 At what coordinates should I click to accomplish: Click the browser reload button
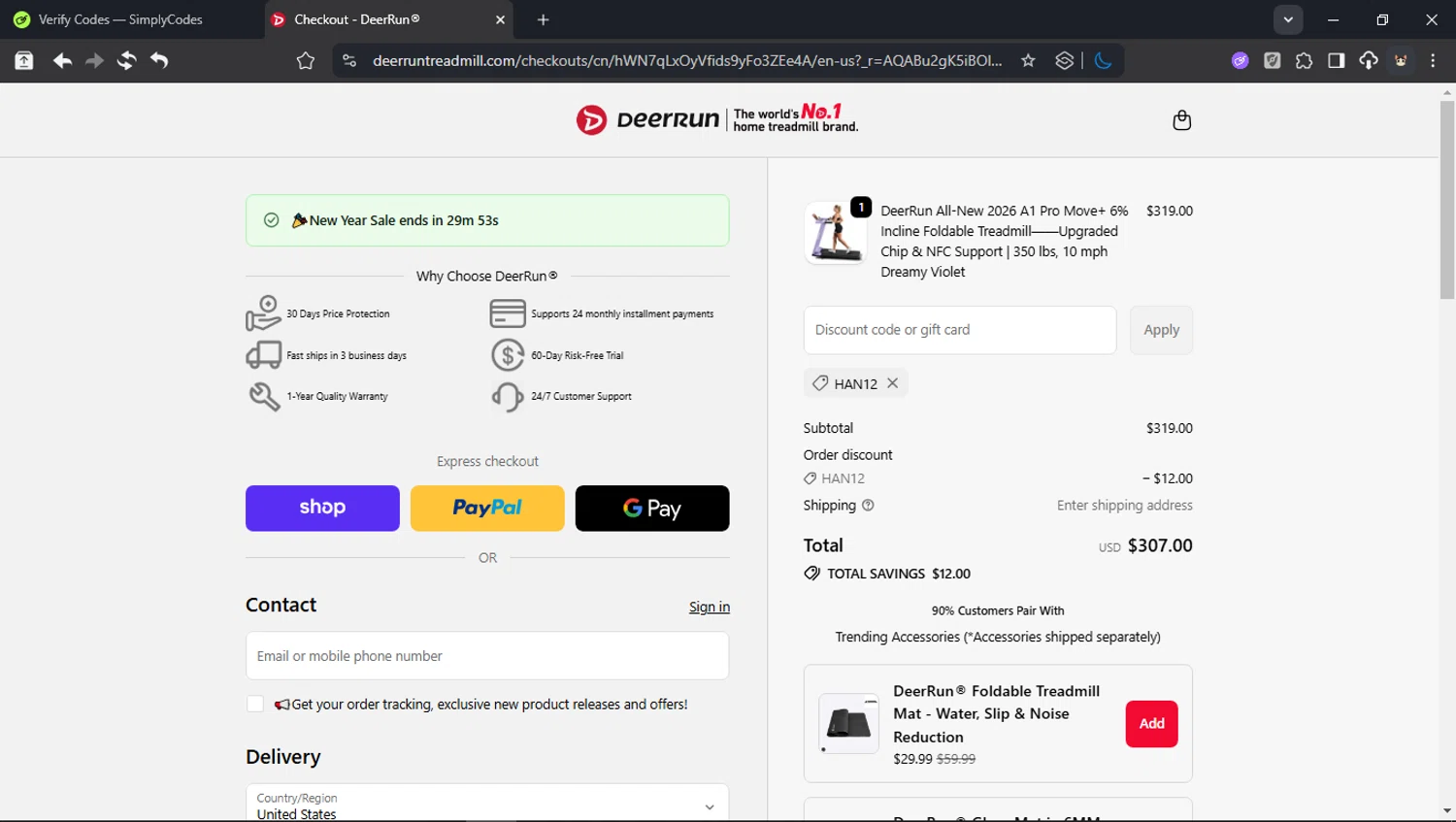point(126,60)
